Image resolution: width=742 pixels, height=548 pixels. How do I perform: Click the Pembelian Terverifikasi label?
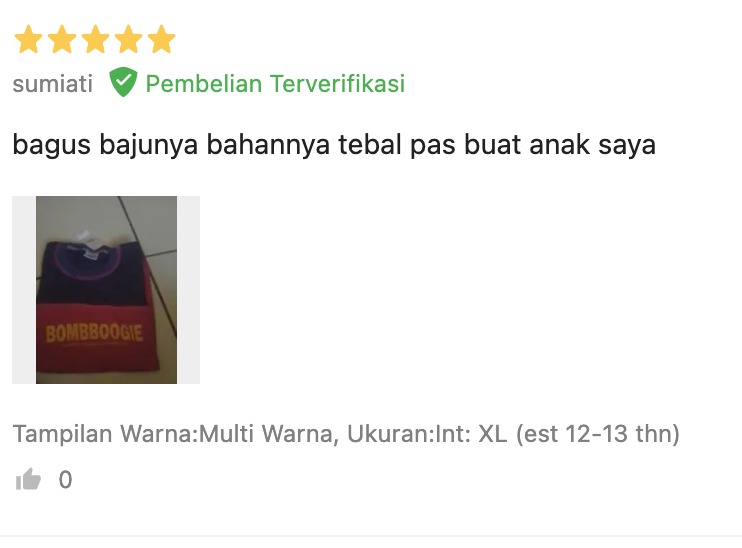275,84
